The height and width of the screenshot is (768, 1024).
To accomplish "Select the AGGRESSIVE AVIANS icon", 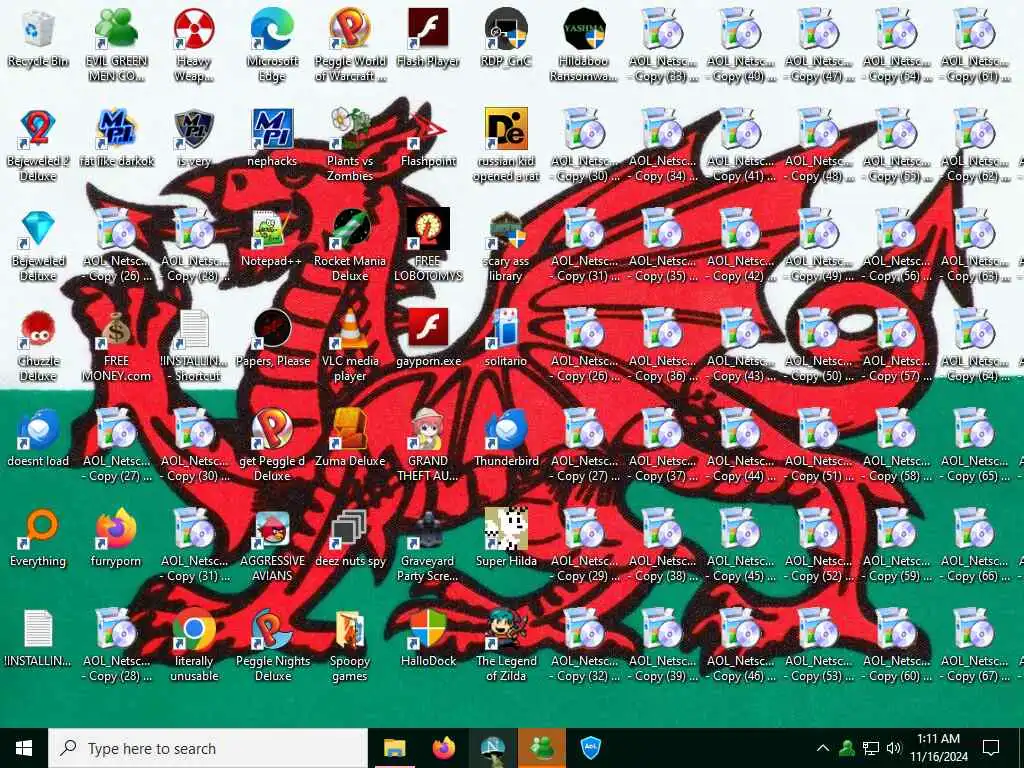I will click(x=272, y=530).
